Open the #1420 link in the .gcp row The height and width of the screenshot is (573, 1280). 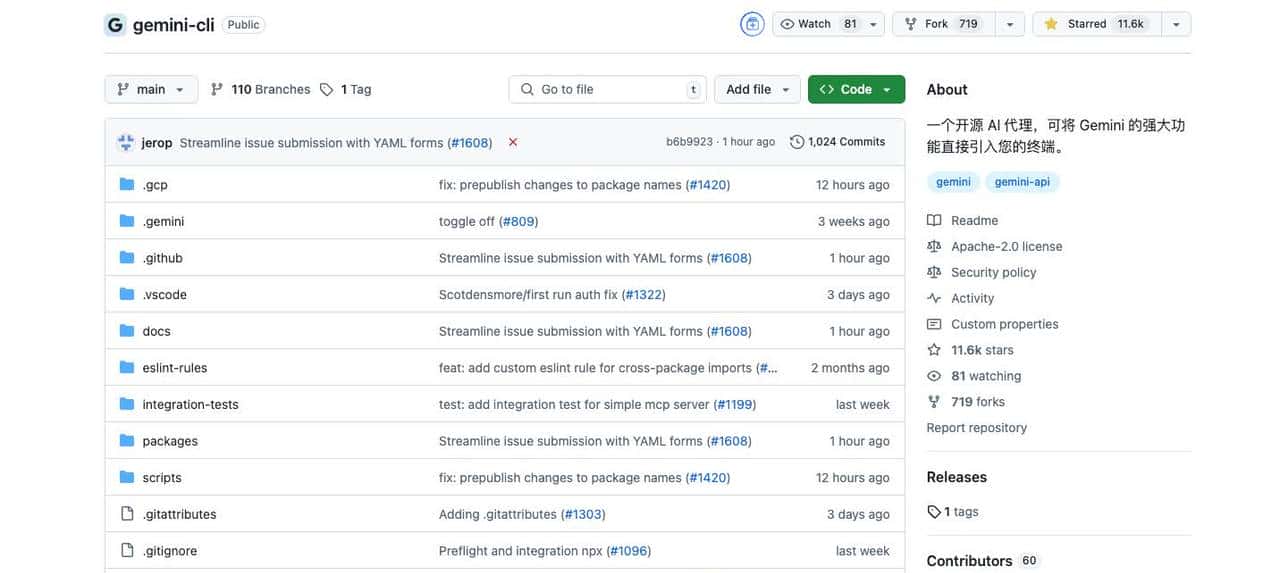point(708,185)
